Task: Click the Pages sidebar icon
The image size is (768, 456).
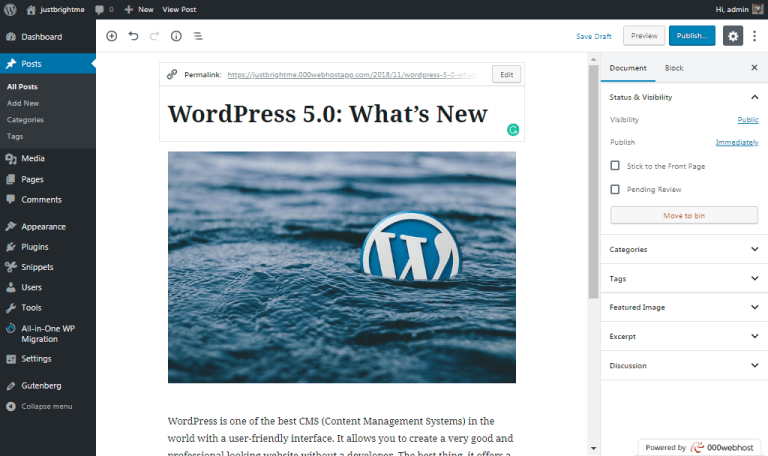Action: pos(11,179)
